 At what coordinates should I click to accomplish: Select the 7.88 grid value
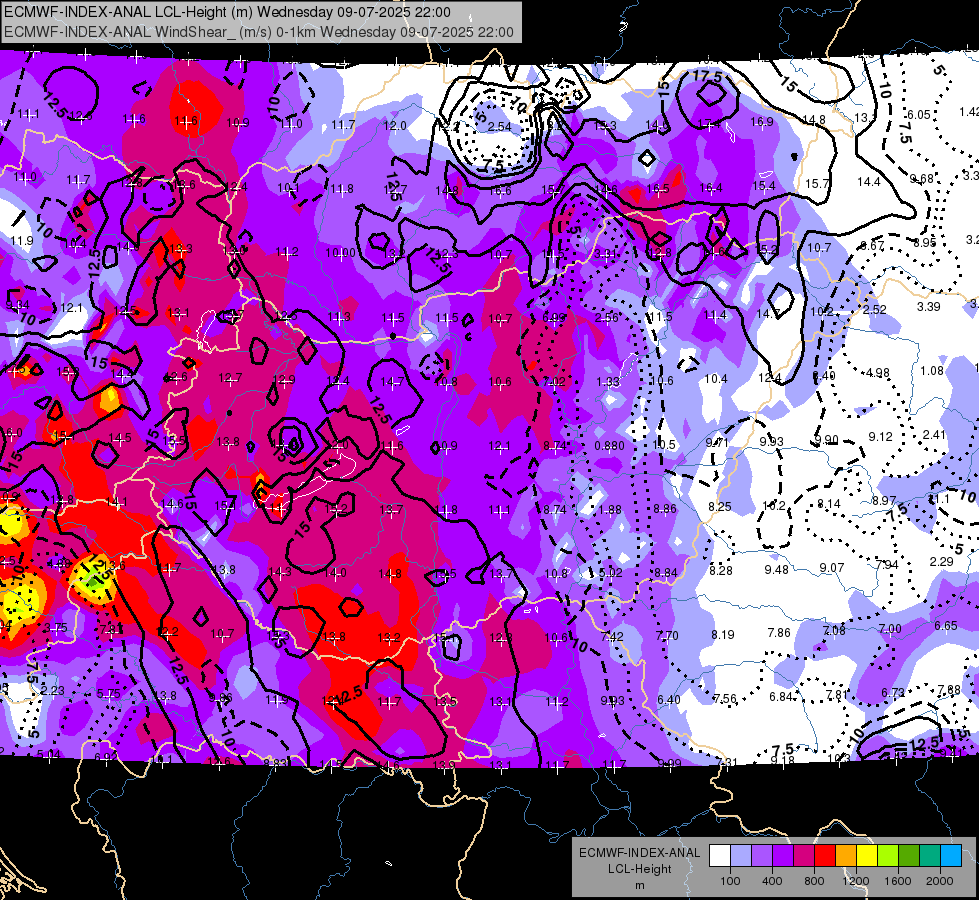point(949,690)
